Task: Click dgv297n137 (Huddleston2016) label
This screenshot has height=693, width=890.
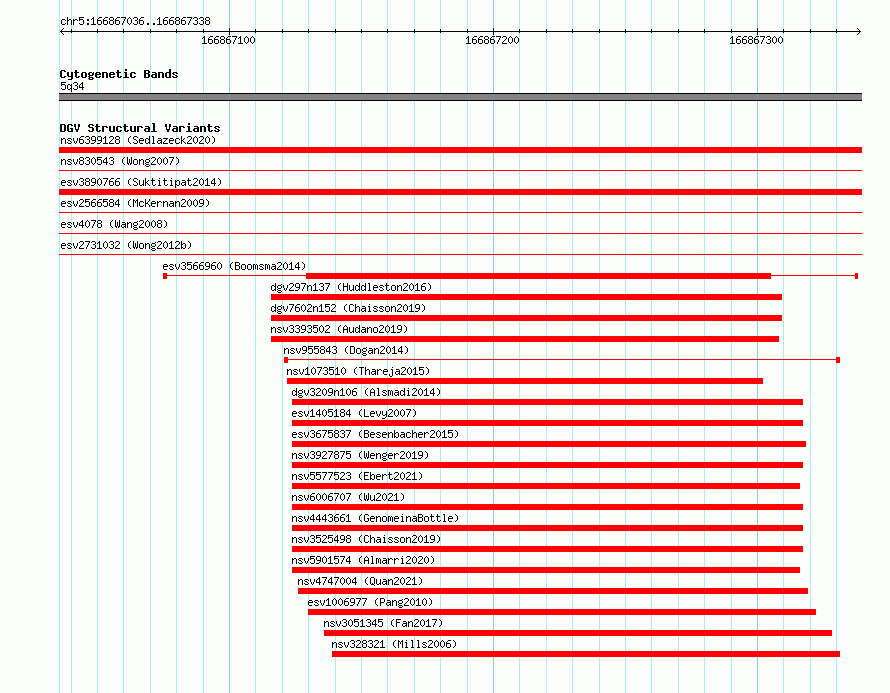Action: (351, 287)
